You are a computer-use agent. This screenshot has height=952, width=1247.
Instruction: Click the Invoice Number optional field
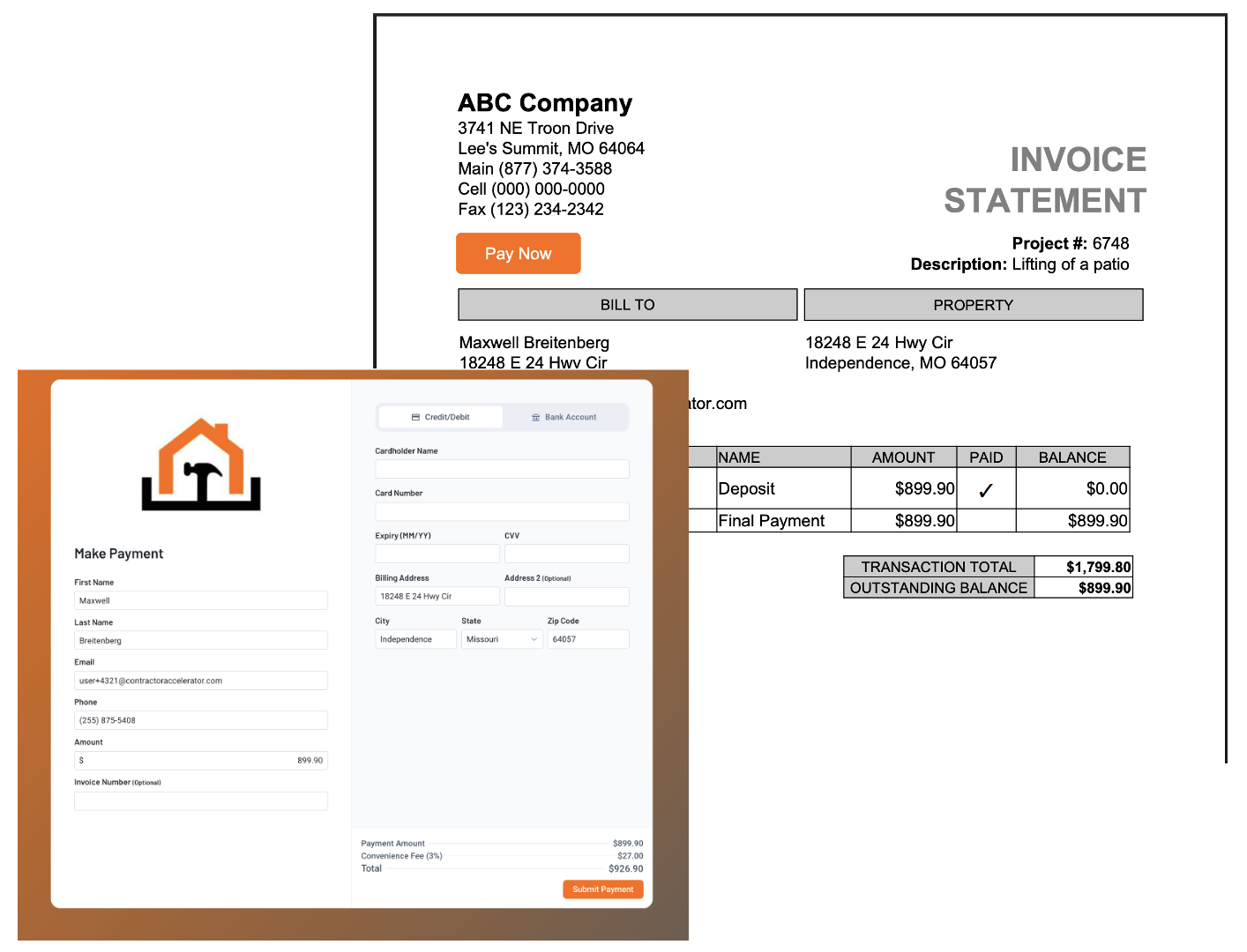pos(201,800)
